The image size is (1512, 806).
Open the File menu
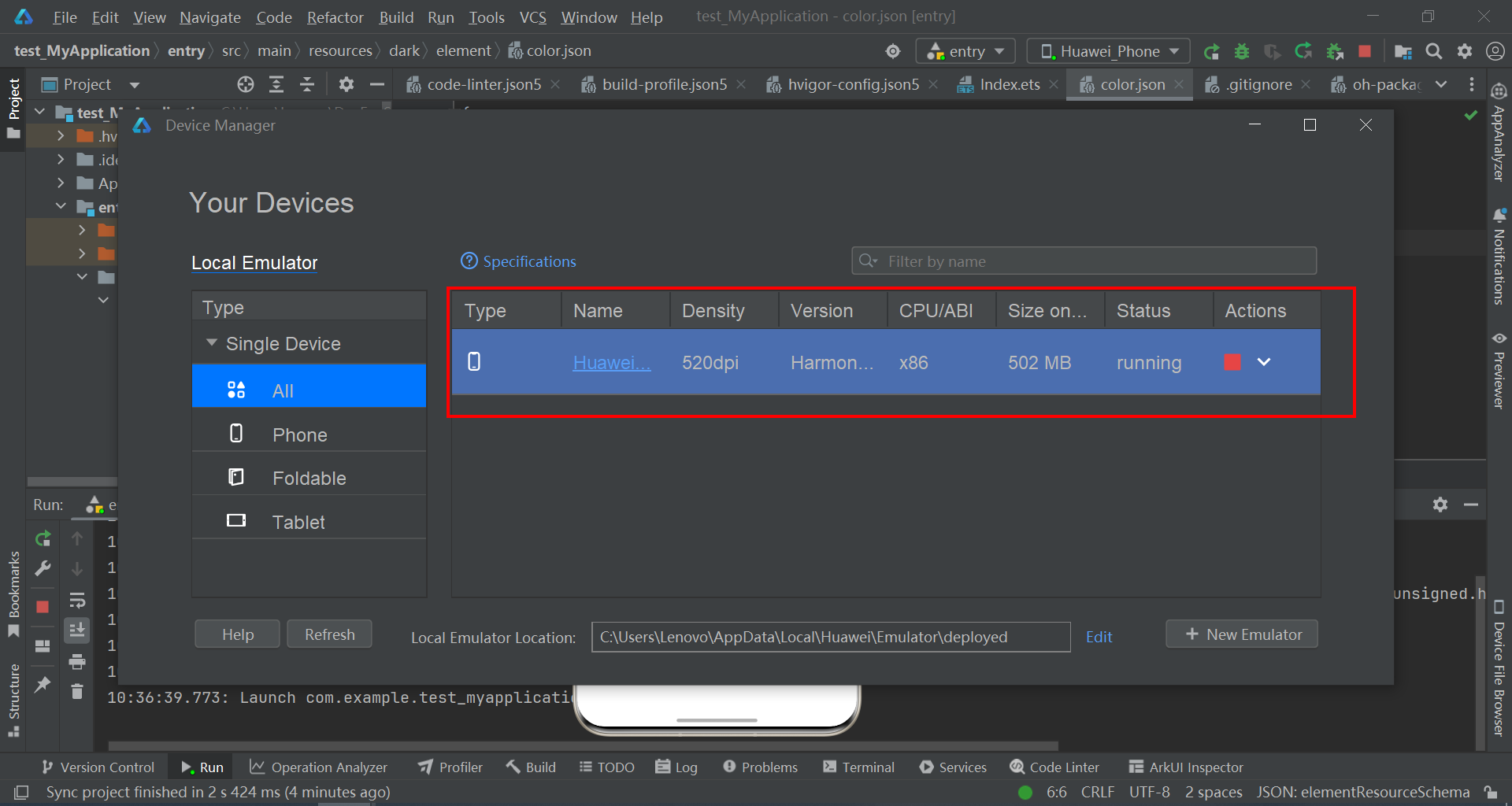pos(65,17)
